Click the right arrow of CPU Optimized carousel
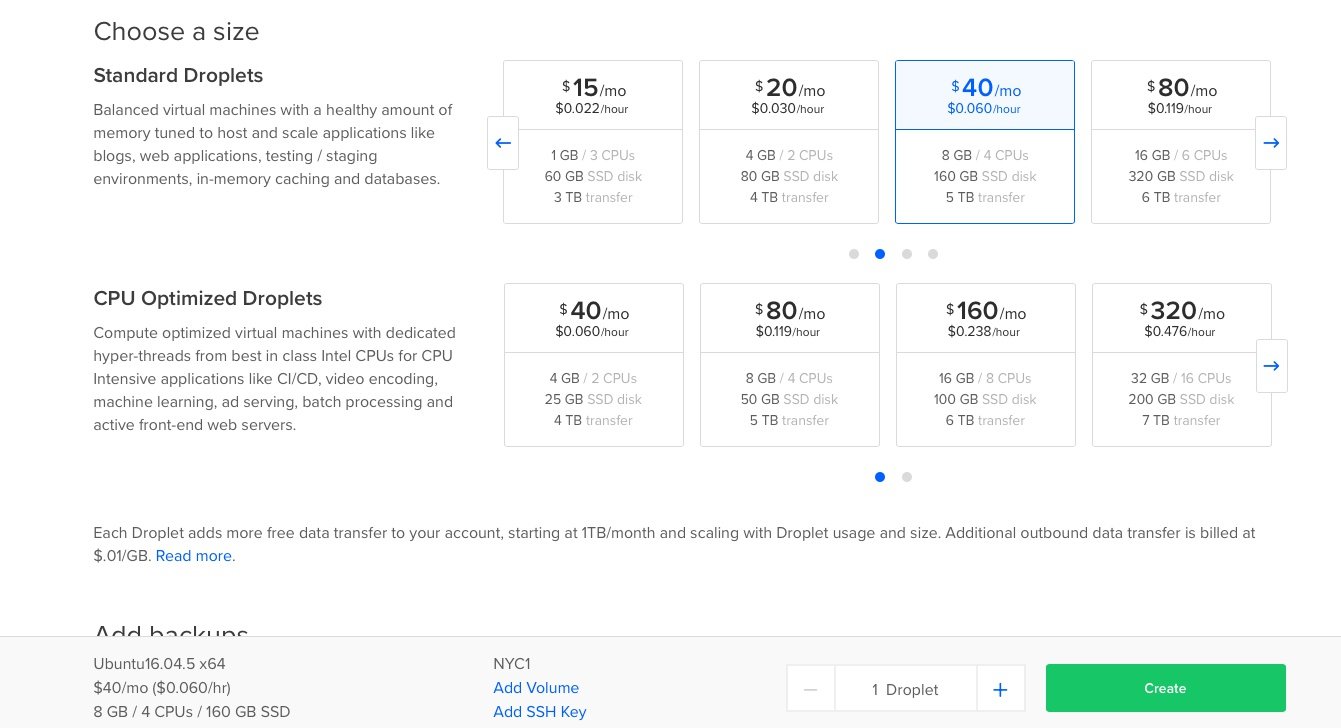 click(x=1271, y=366)
